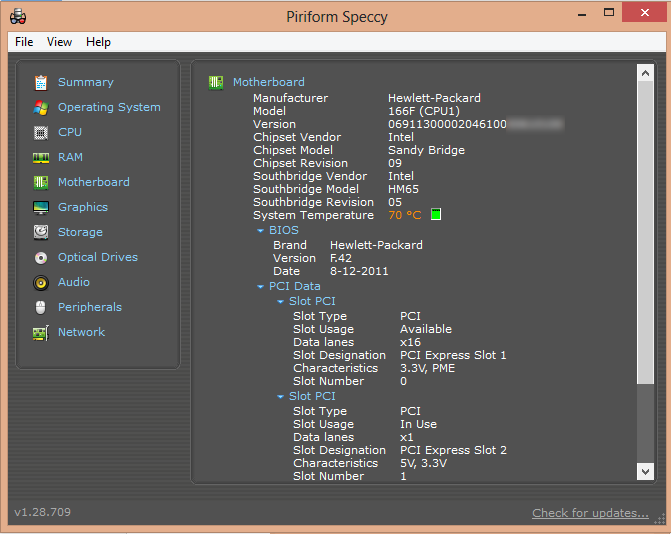The width and height of the screenshot is (671, 534).
Task: Click the Speccy app icon in the title bar
Action: pos(18,17)
